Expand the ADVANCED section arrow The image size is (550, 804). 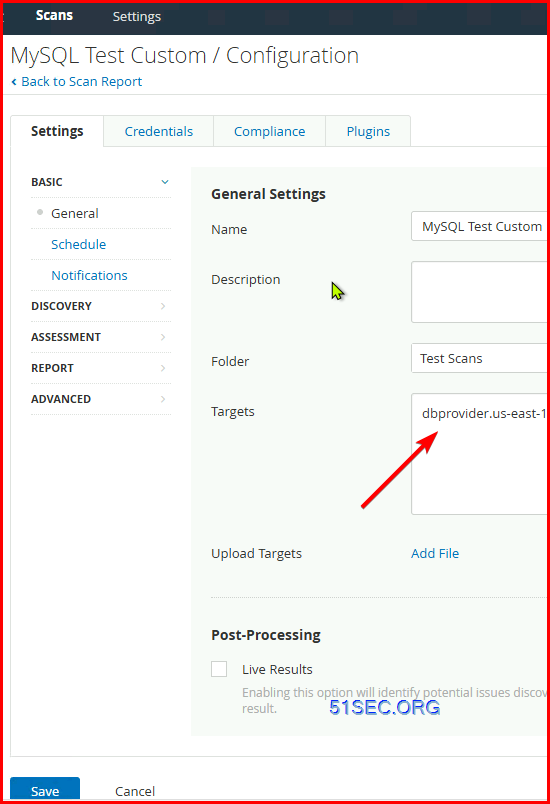tap(163, 399)
